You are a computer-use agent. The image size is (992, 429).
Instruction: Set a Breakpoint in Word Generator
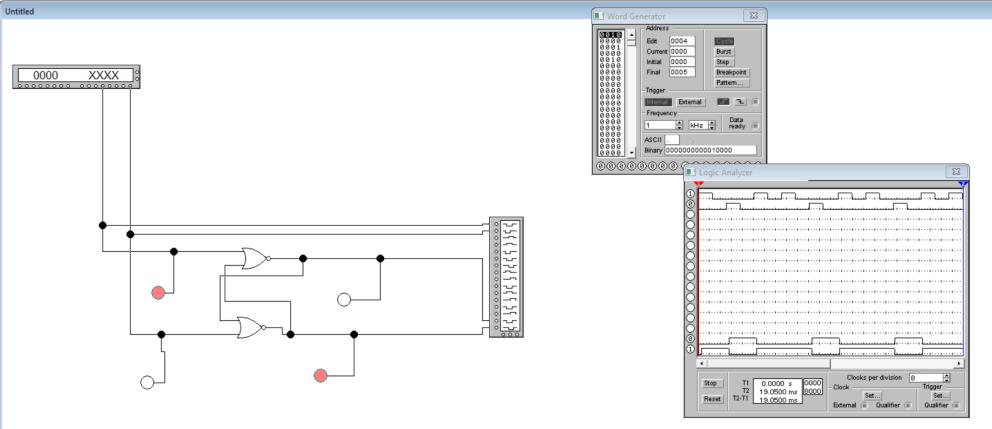point(731,73)
